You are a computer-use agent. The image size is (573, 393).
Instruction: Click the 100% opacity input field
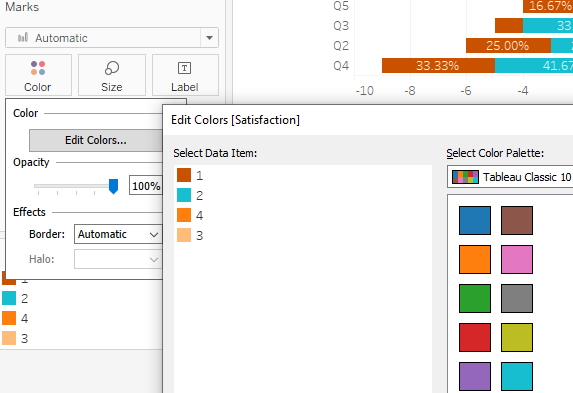click(x=146, y=186)
